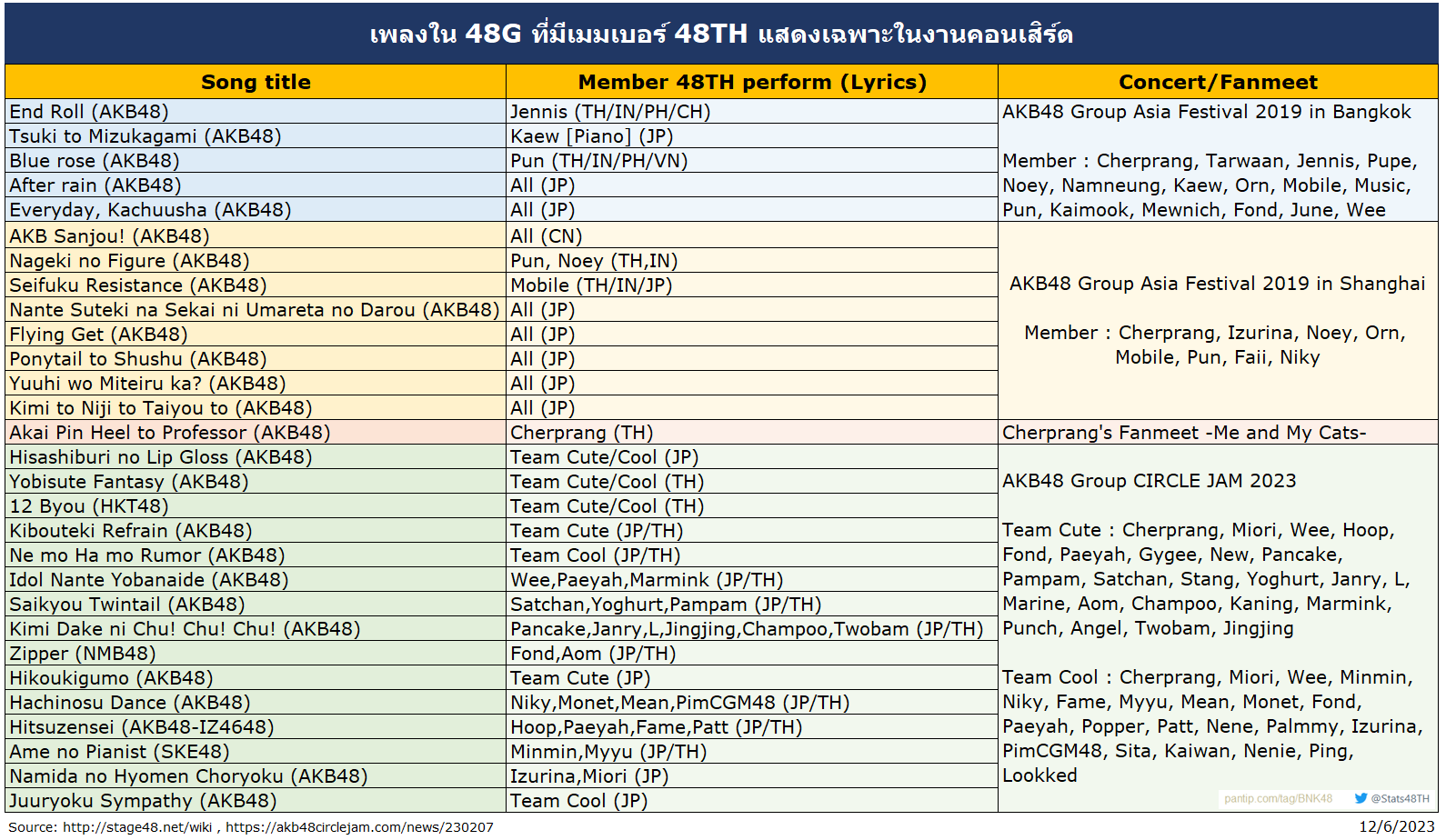Click Cherprang's Fanmeet -Me and My Cats-
The image size is (1446, 840).
click(1184, 433)
